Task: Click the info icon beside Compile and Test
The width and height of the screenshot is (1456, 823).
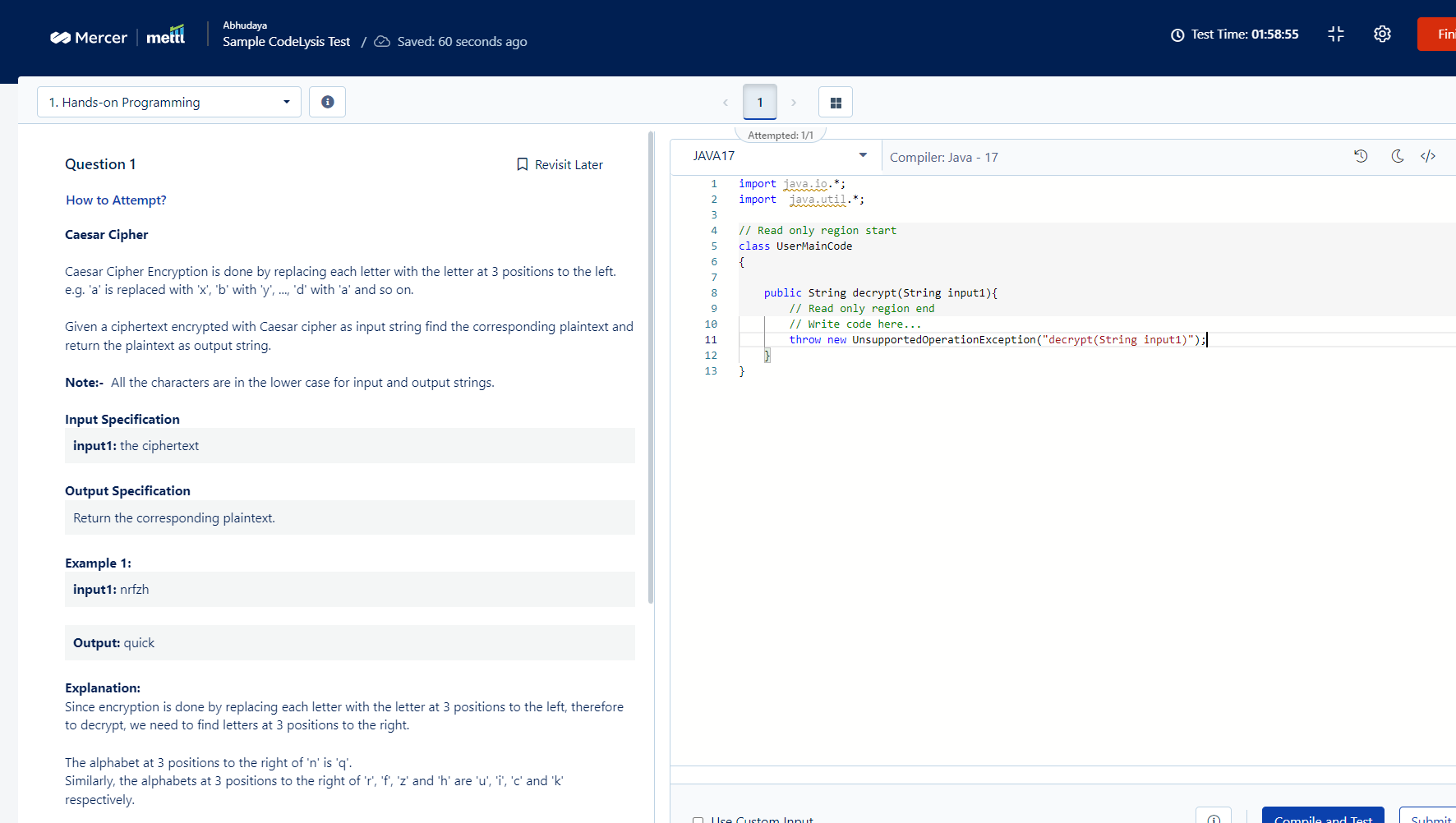Action: pos(1214,818)
